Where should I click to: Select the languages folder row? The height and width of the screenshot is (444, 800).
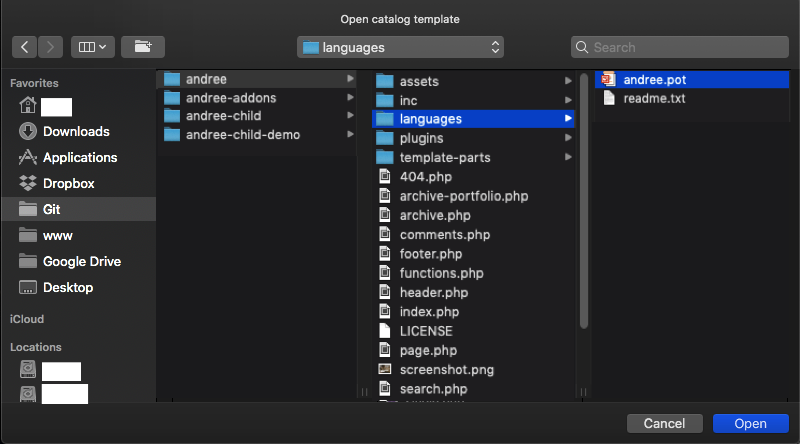coord(473,119)
